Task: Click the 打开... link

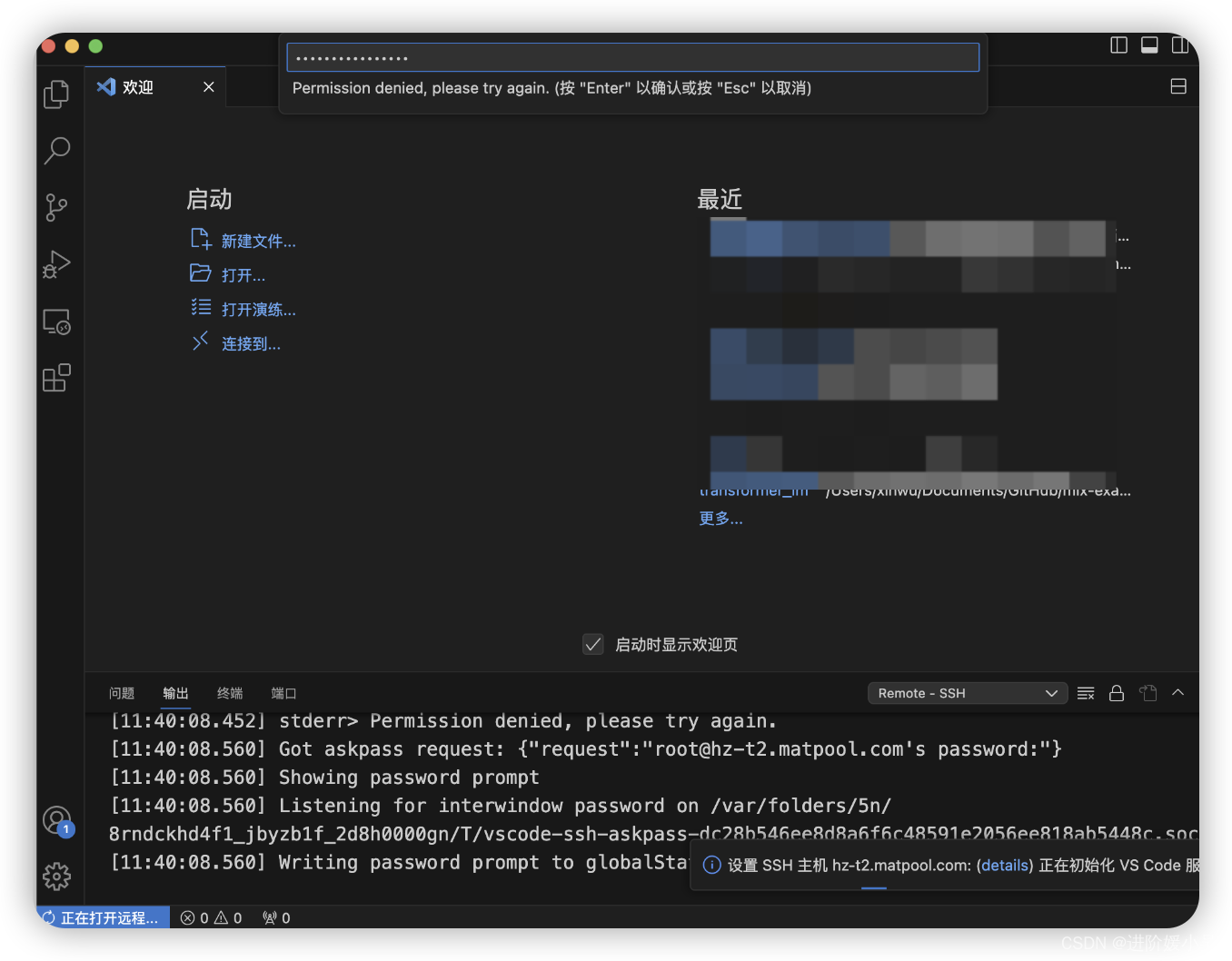Action: pos(243,275)
